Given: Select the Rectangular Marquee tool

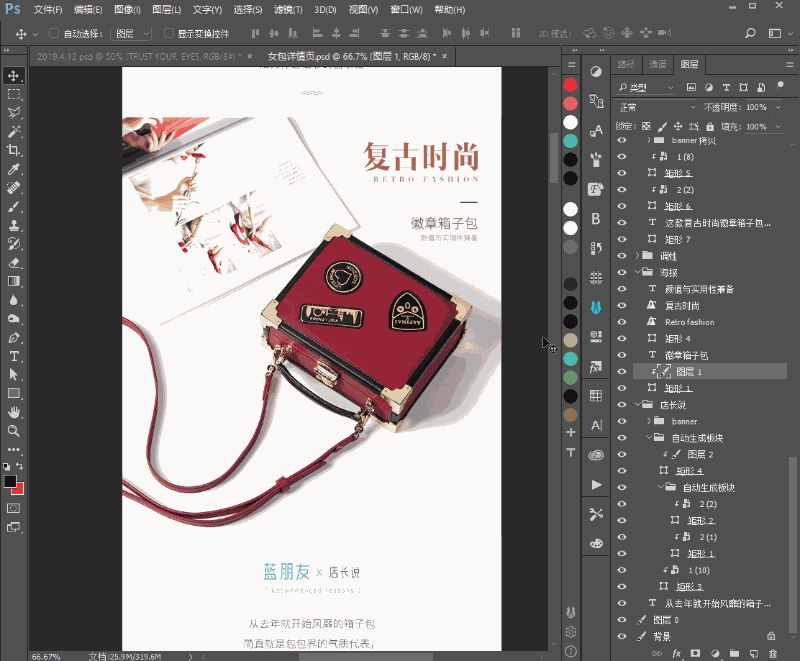Looking at the screenshot, I should click(13, 94).
